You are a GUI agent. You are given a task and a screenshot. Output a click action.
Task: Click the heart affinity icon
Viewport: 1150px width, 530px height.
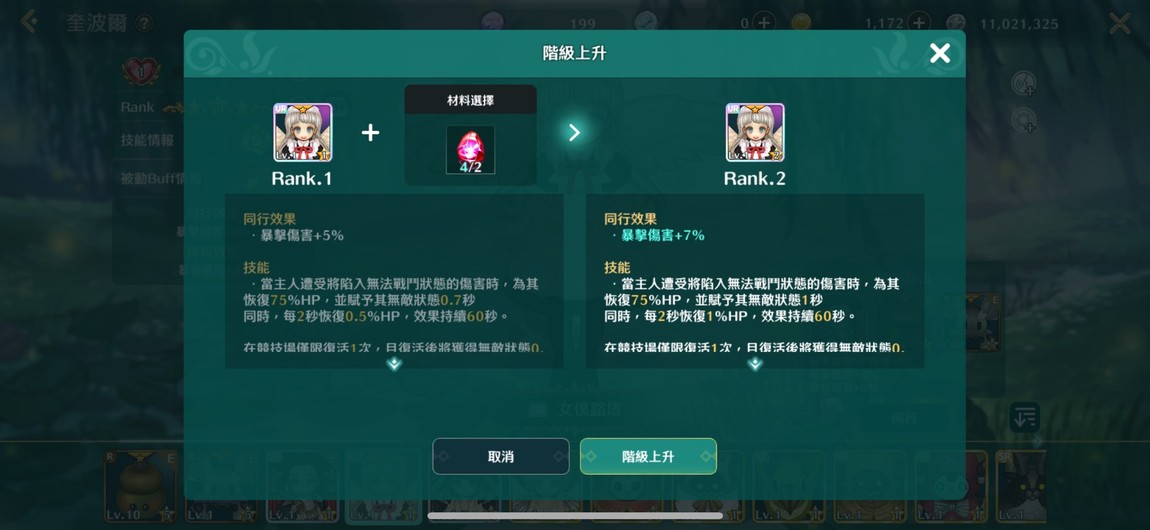tap(140, 72)
